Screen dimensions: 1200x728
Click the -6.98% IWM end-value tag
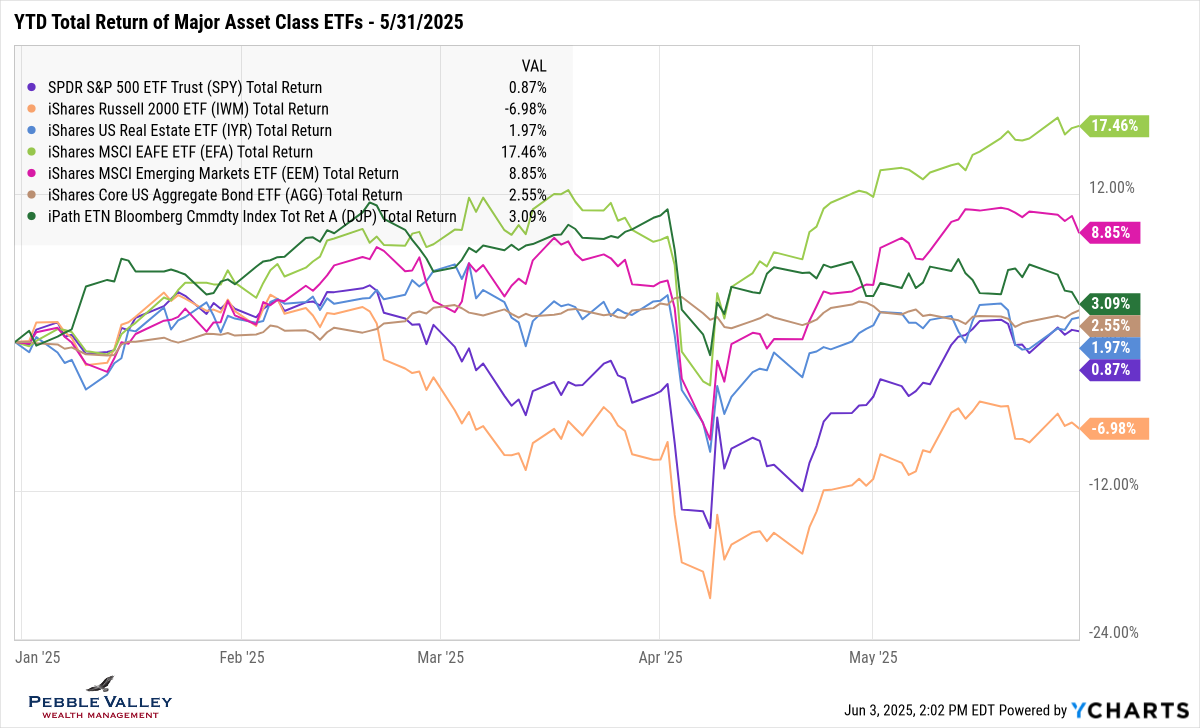point(1116,429)
